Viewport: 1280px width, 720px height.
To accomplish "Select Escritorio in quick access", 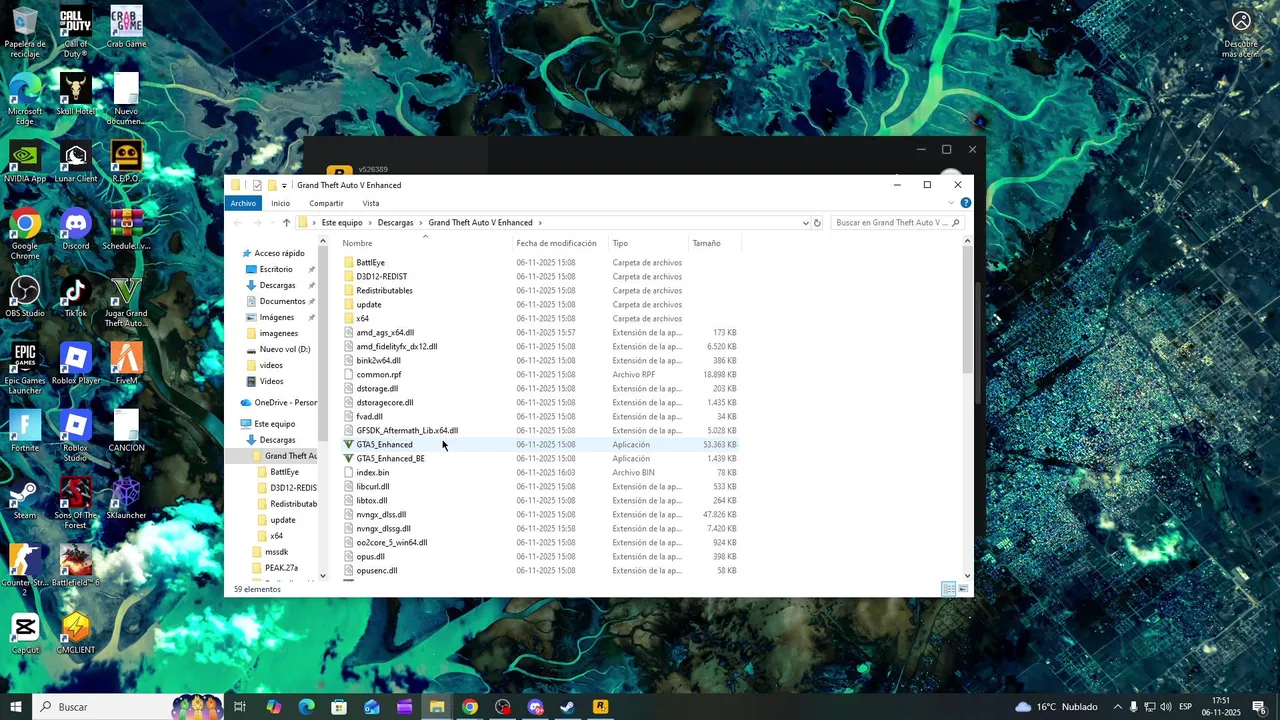I will point(276,269).
